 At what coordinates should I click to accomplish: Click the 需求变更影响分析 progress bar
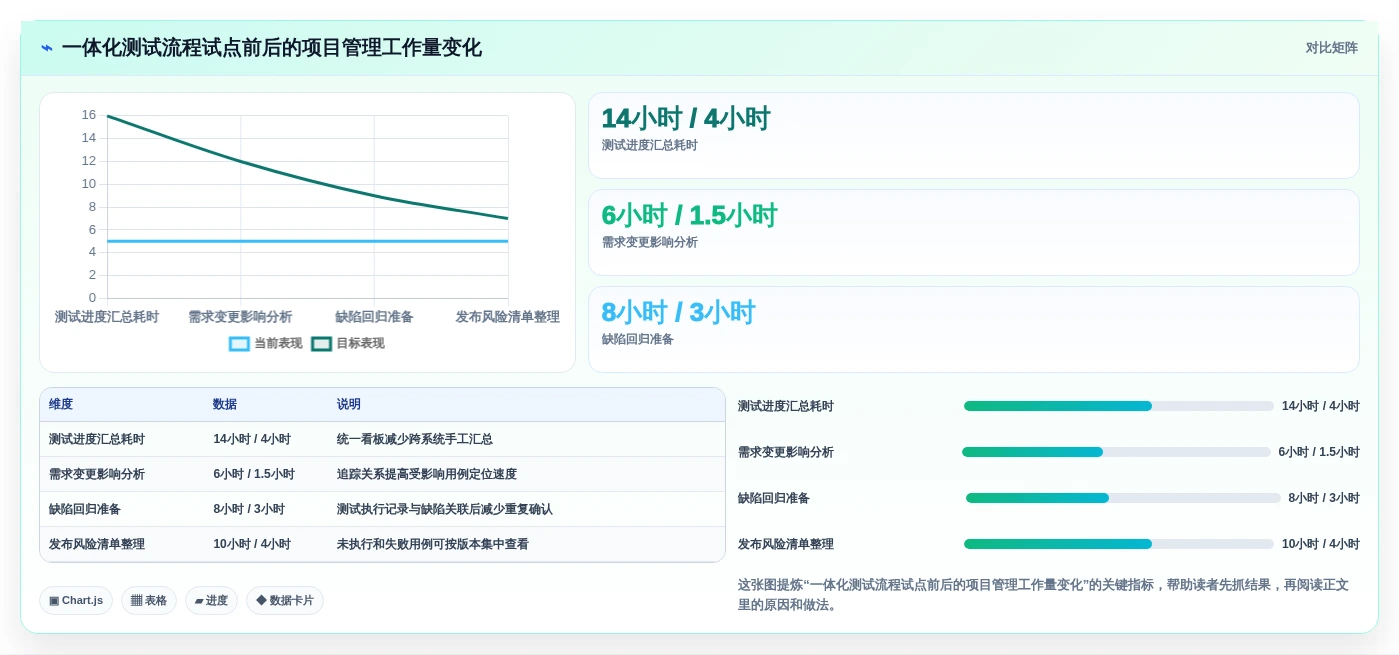pyautogui.click(x=1116, y=452)
